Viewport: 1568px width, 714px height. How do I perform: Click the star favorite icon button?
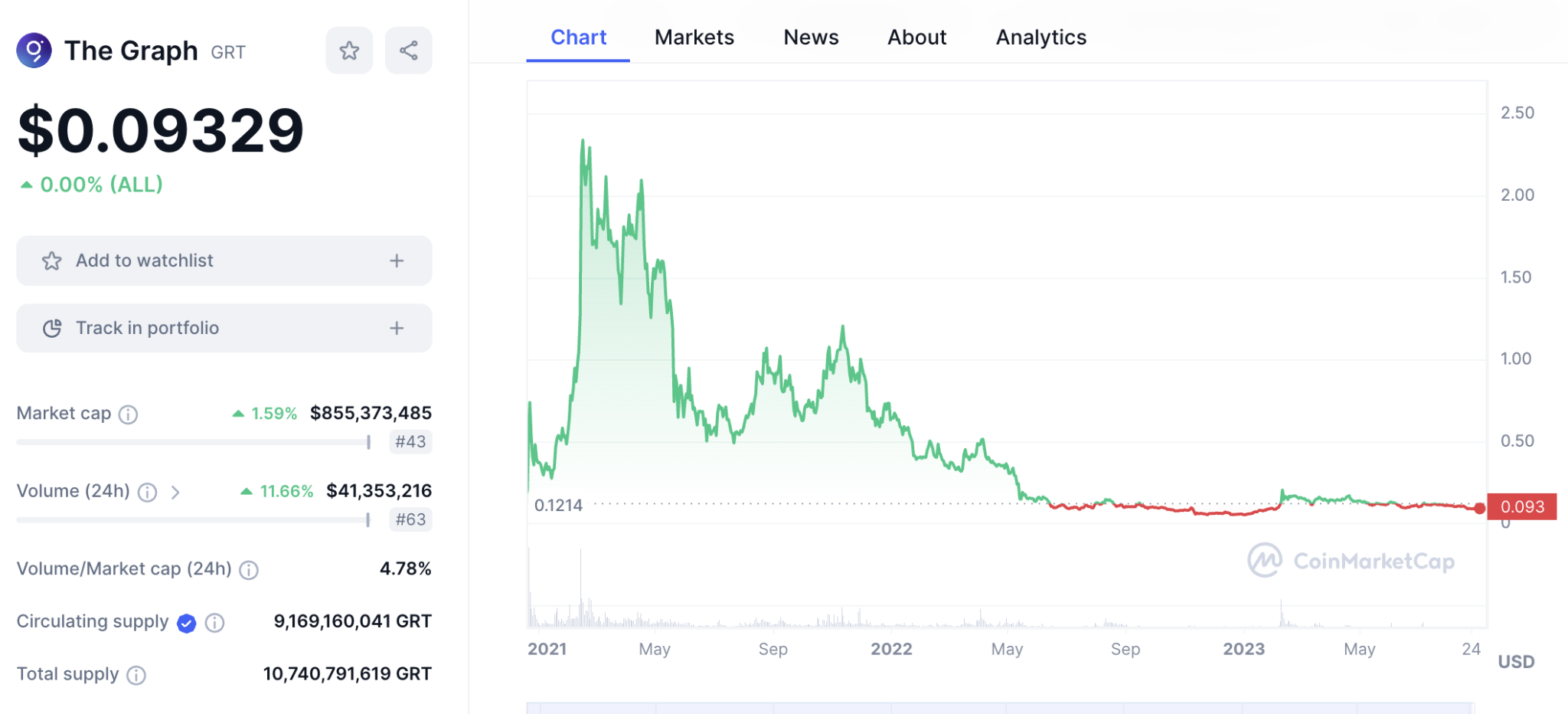(x=349, y=51)
